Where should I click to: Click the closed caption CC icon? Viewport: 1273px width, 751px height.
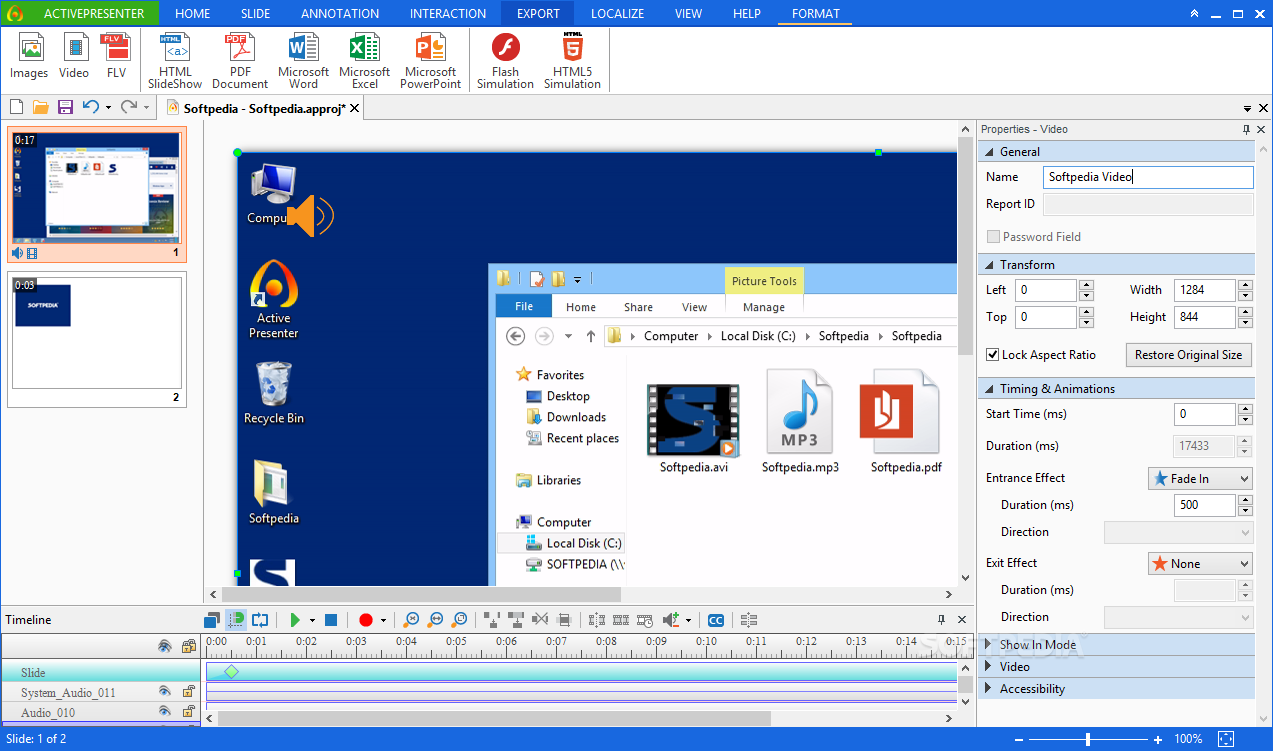point(715,620)
